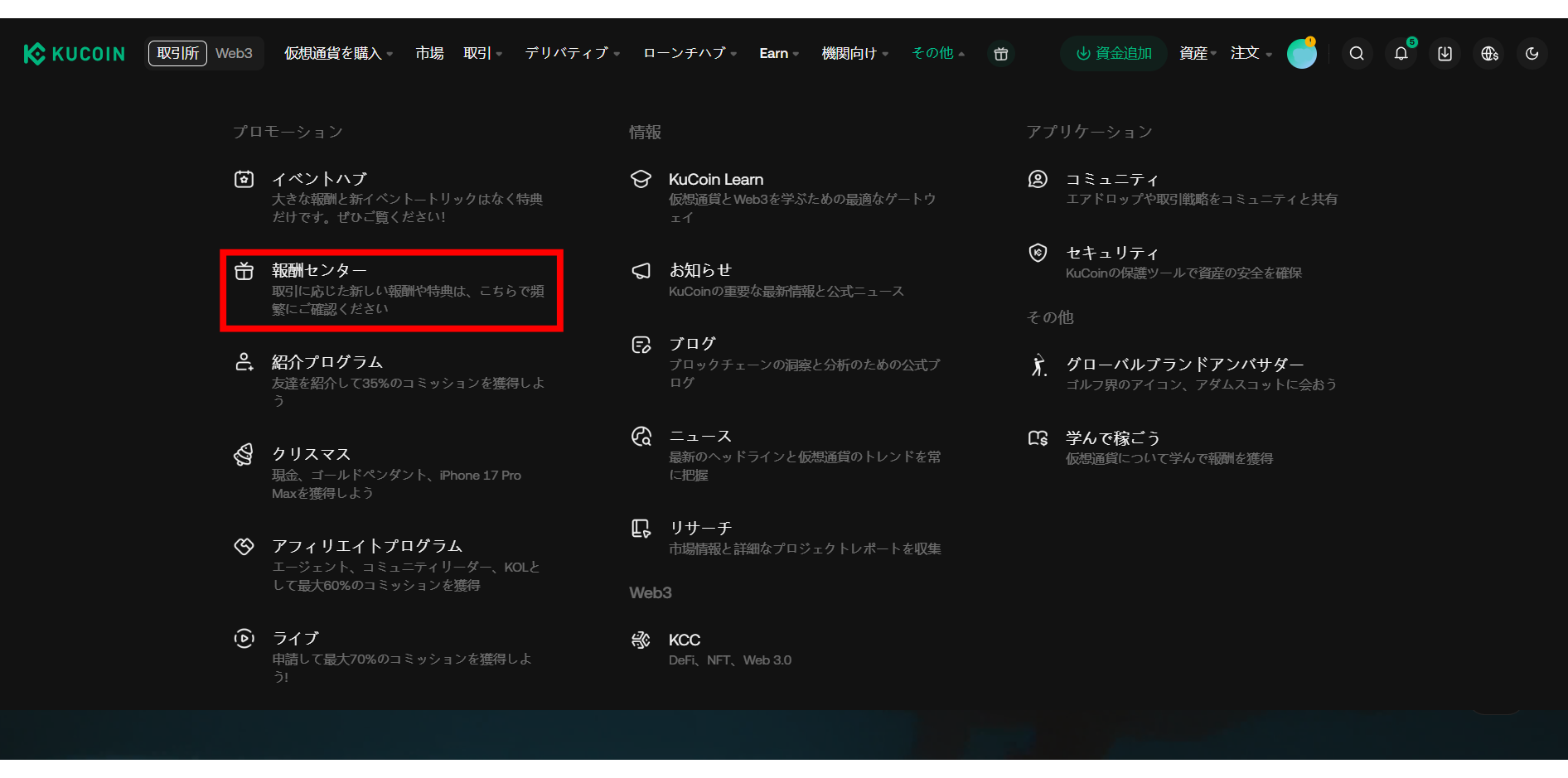Open KuCoin Learn
1568x778 pixels.
(716, 179)
